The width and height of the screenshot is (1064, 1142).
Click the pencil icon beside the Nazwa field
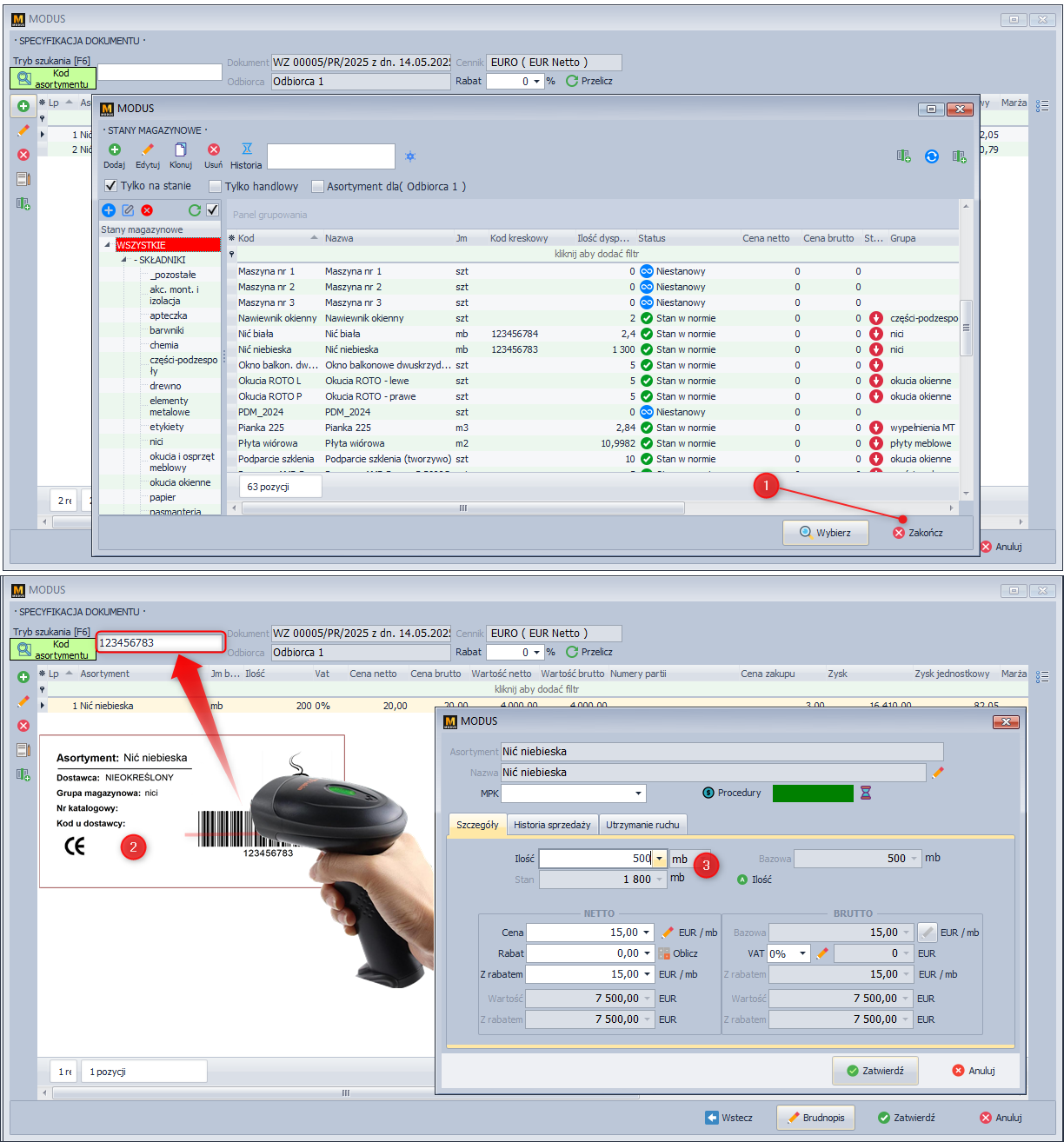tap(937, 772)
